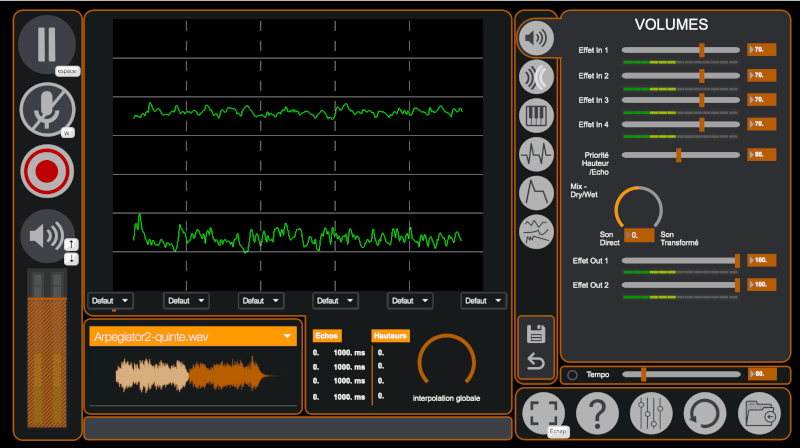Open the Volumes tab with speaker icon
Viewport: 800px width, 448px height.
click(x=537, y=39)
